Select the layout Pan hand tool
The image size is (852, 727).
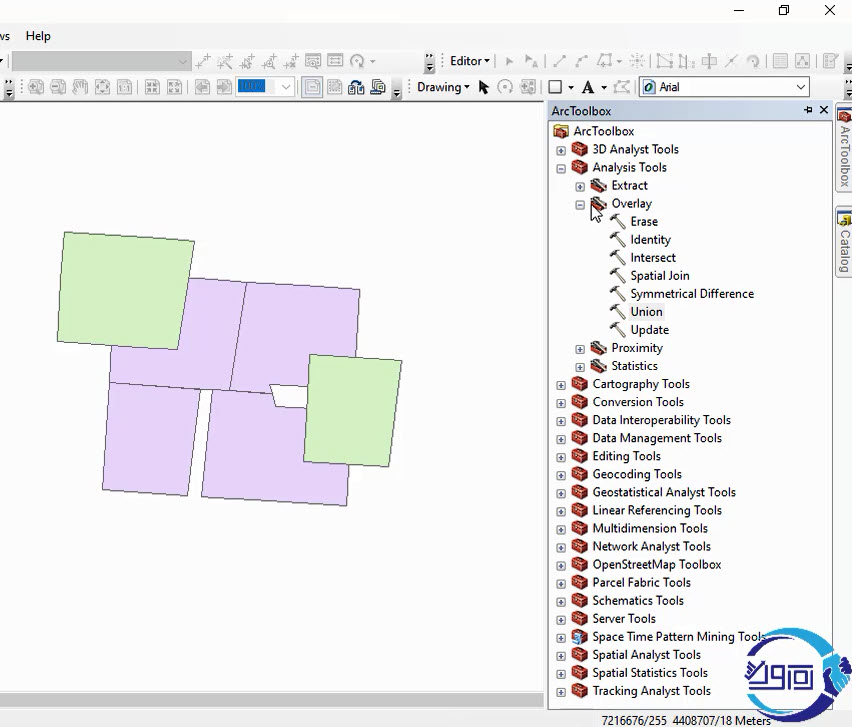(x=80, y=87)
